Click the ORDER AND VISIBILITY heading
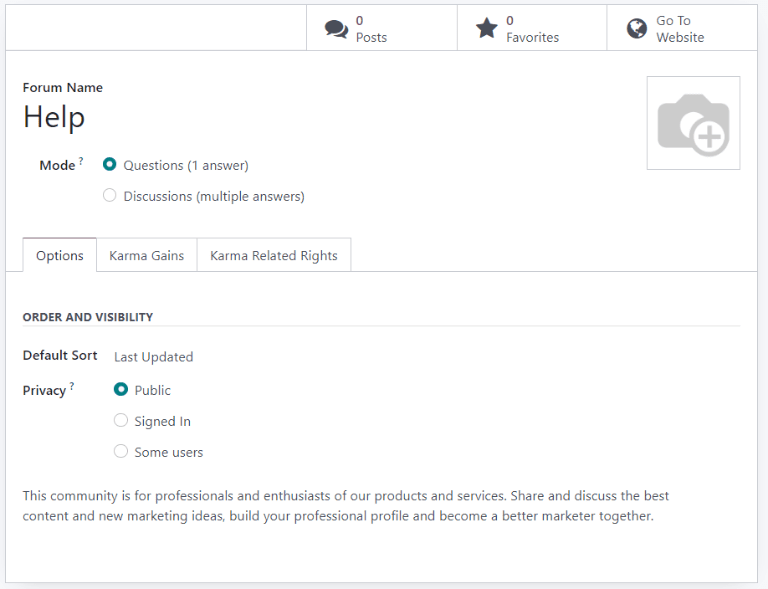 click(88, 317)
